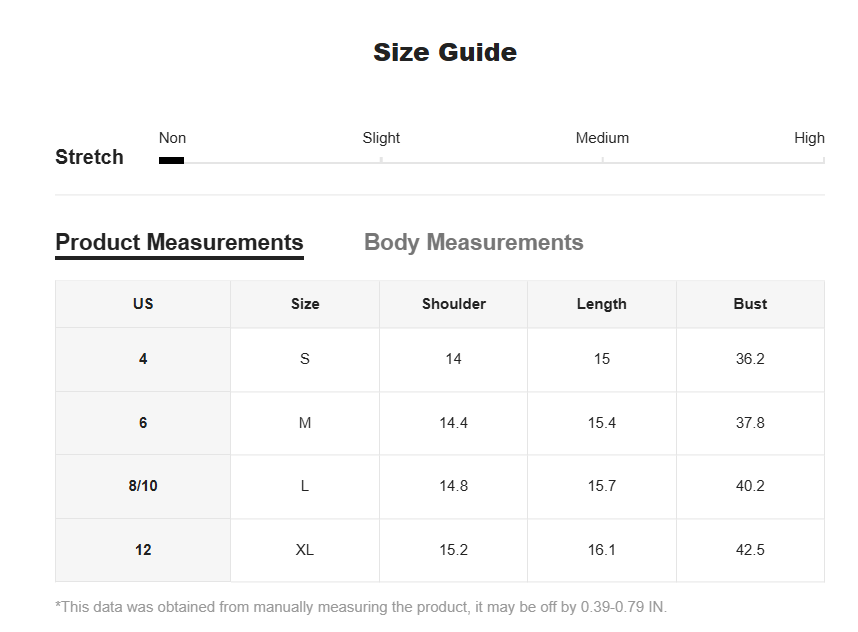The width and height of the screenshot is (858, 632).
Task: Switch to the Body Measurements tab
Action: [x=473, y=242]
